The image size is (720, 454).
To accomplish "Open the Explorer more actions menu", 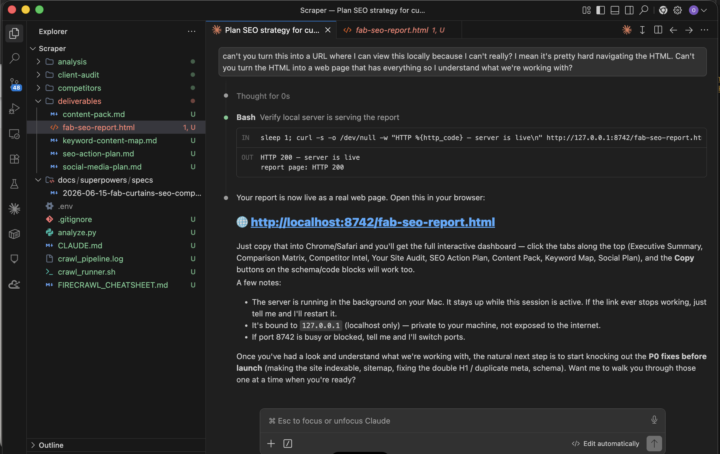I will click(191, 31).
